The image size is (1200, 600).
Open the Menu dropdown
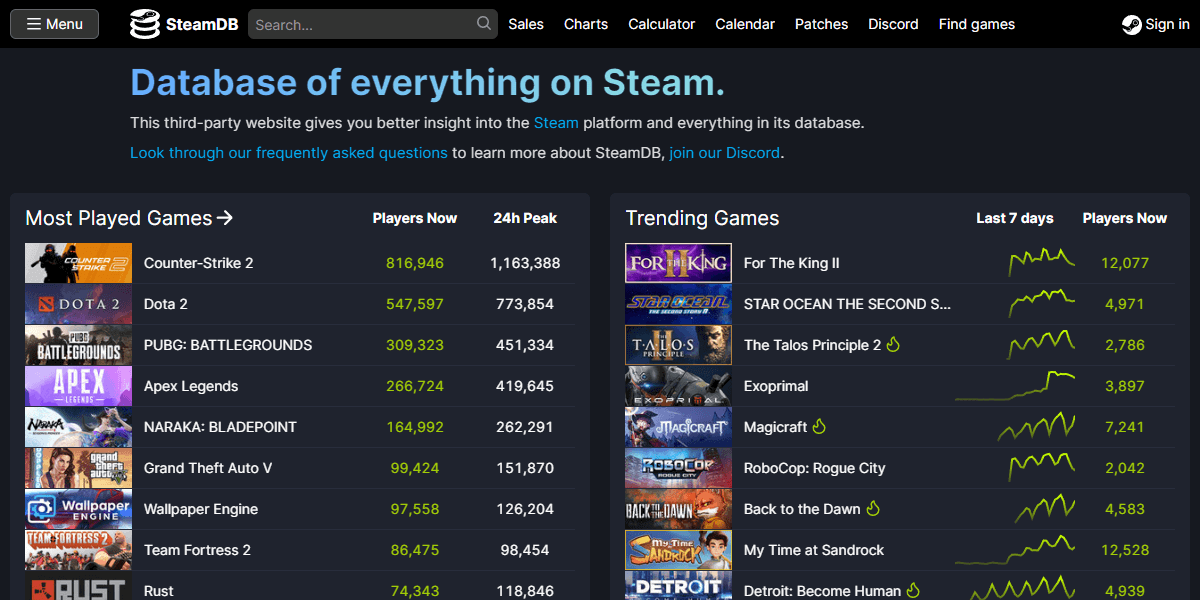[x=54, y=23]
